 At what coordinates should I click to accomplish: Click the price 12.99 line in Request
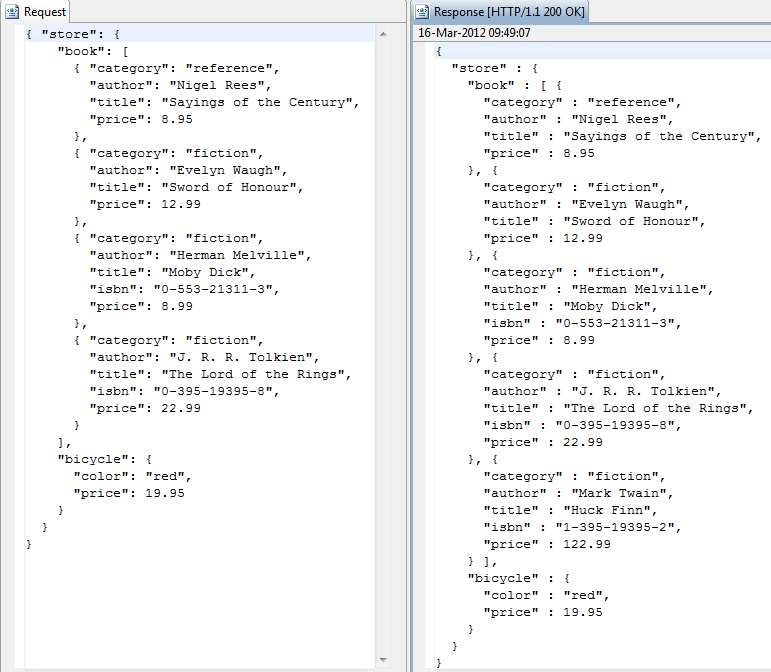coord(145,205)
